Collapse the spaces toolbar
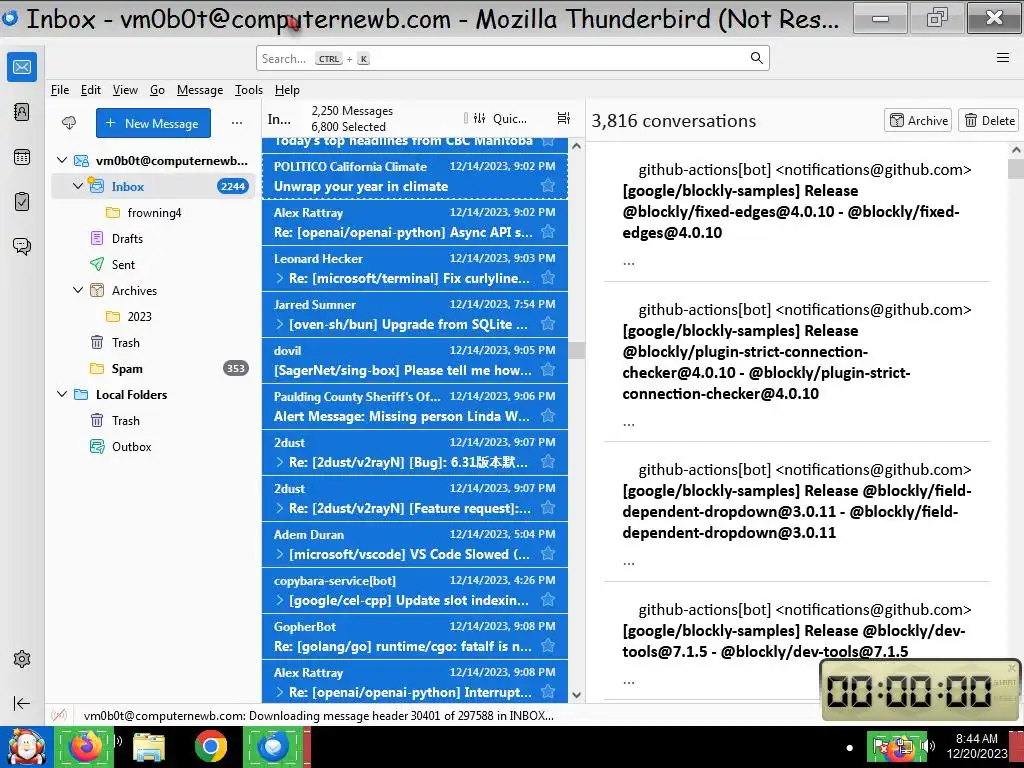 point(22,703)
